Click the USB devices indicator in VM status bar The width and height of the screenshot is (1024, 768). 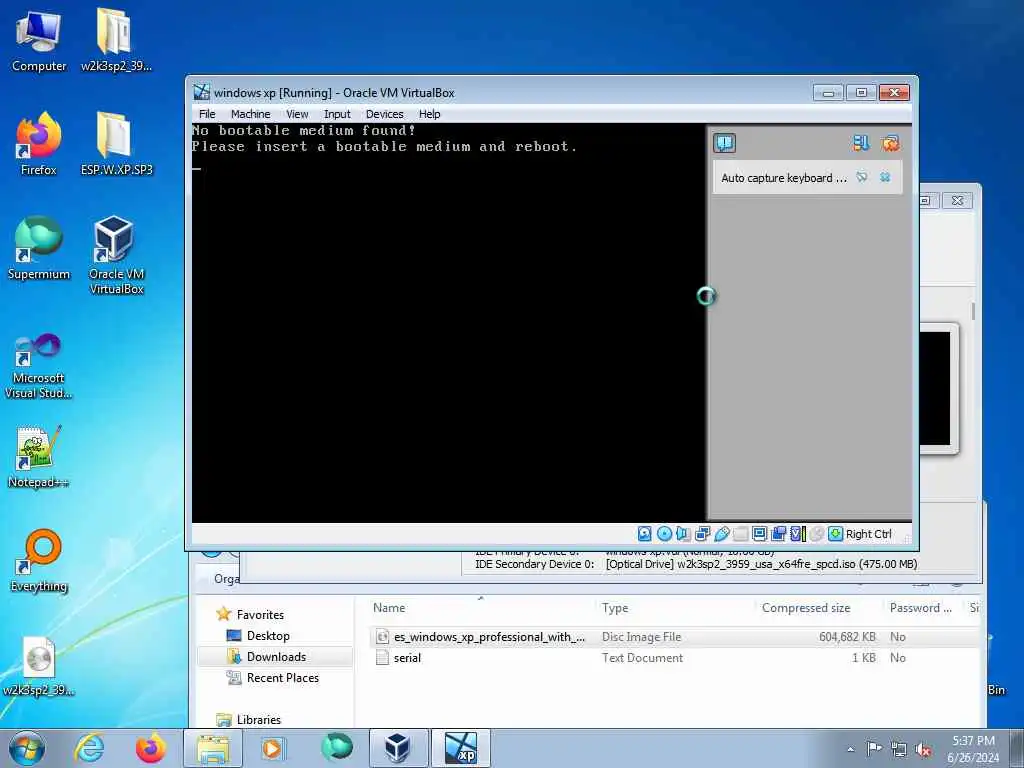click(x=721, y=534)
